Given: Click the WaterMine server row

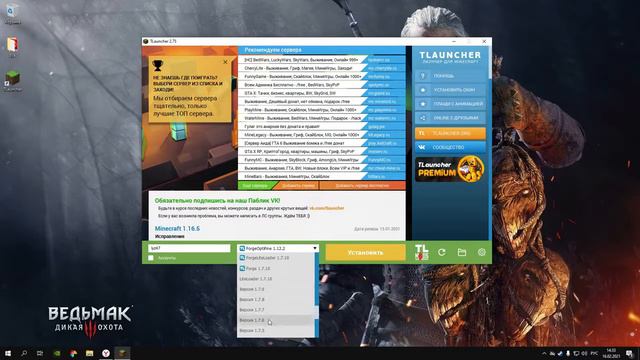Looking at the screenshot, I should tap(322, 118).
